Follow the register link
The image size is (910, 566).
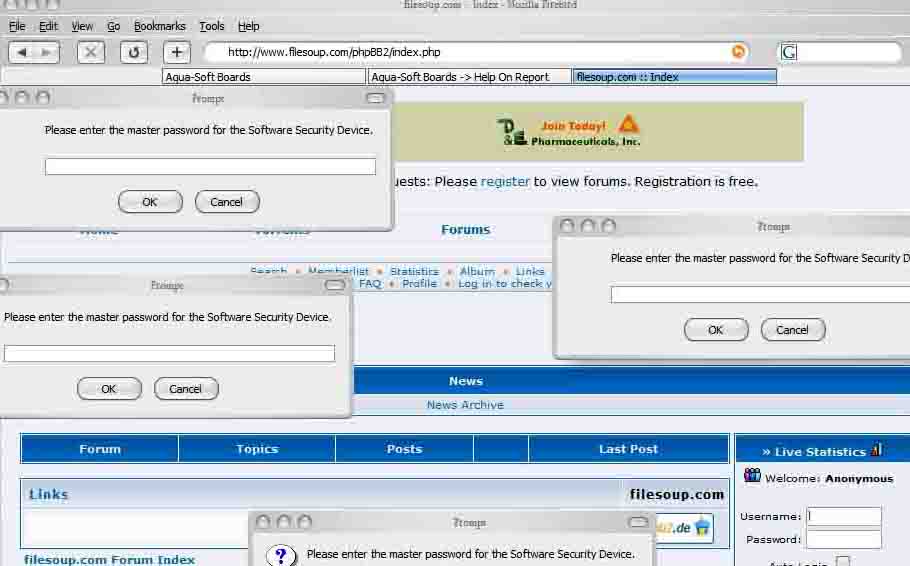[x=505, y=182]
